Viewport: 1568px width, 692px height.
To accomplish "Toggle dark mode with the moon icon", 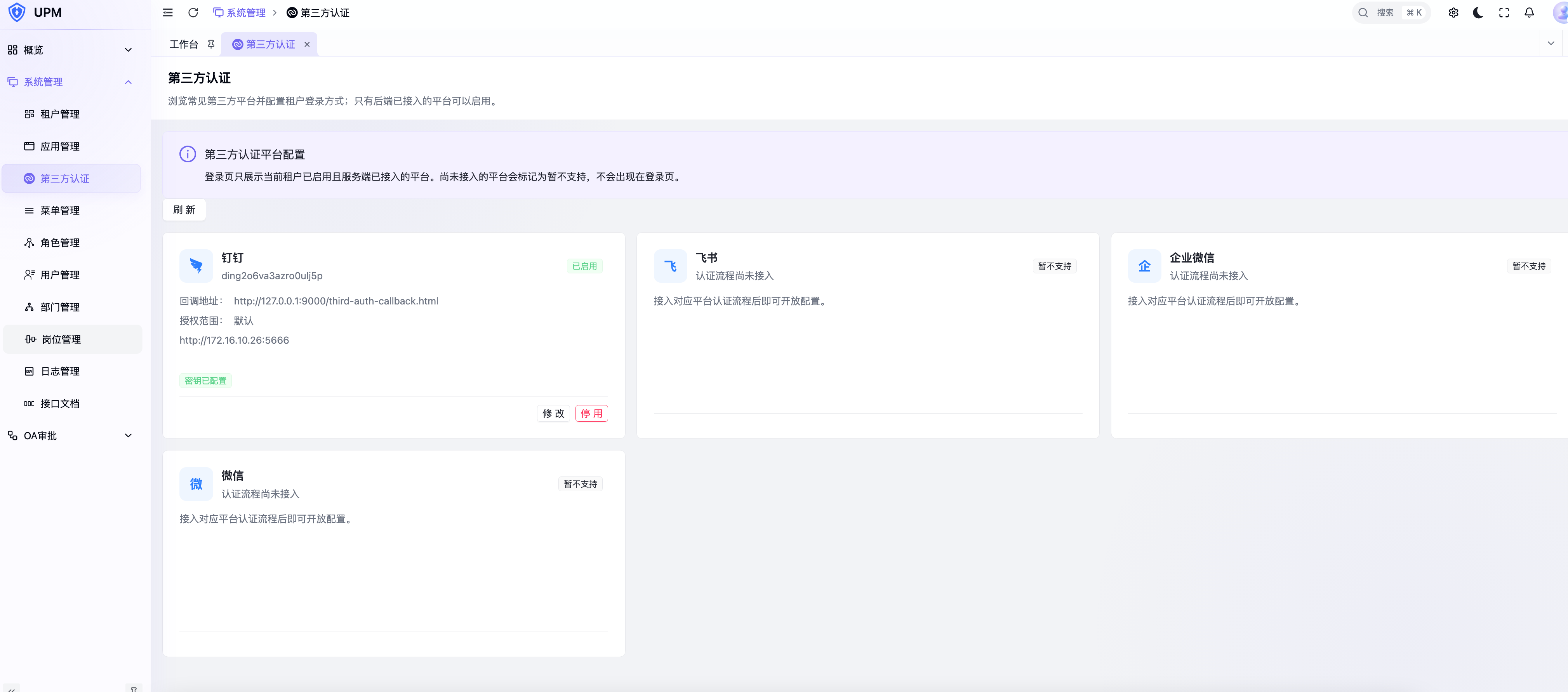I will pyautogui.click(x=1478, y=13).
